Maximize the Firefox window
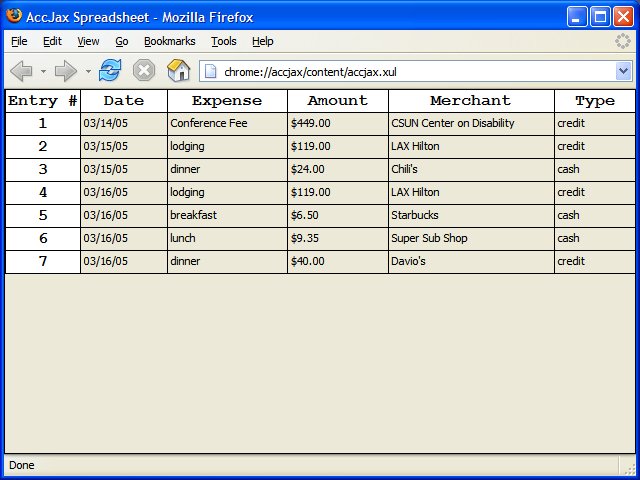Image resolution: width=640 pixels, height=480 pixels. (x=600, y=17)
